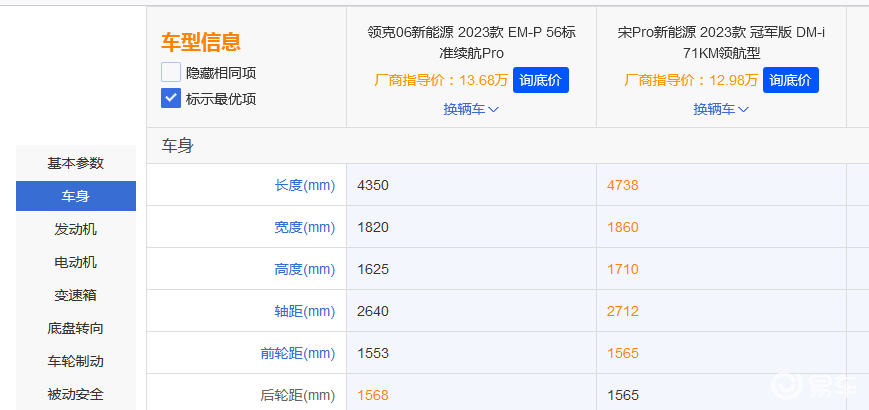The width and height of the screenshot is (869, 410).
Task: Select front track value 1553
Action: point(373,353)
